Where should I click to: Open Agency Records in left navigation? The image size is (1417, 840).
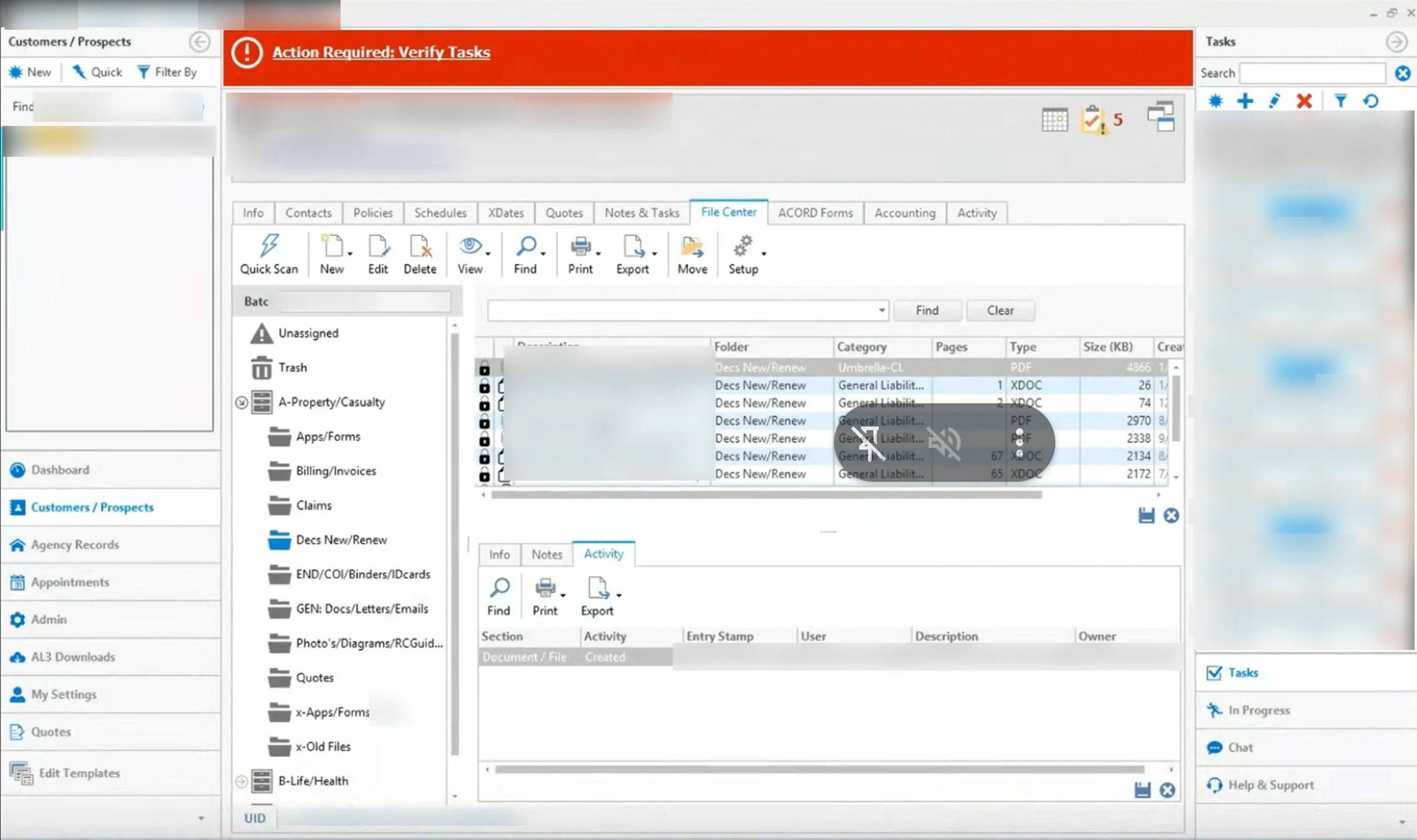tap(111, 545)
